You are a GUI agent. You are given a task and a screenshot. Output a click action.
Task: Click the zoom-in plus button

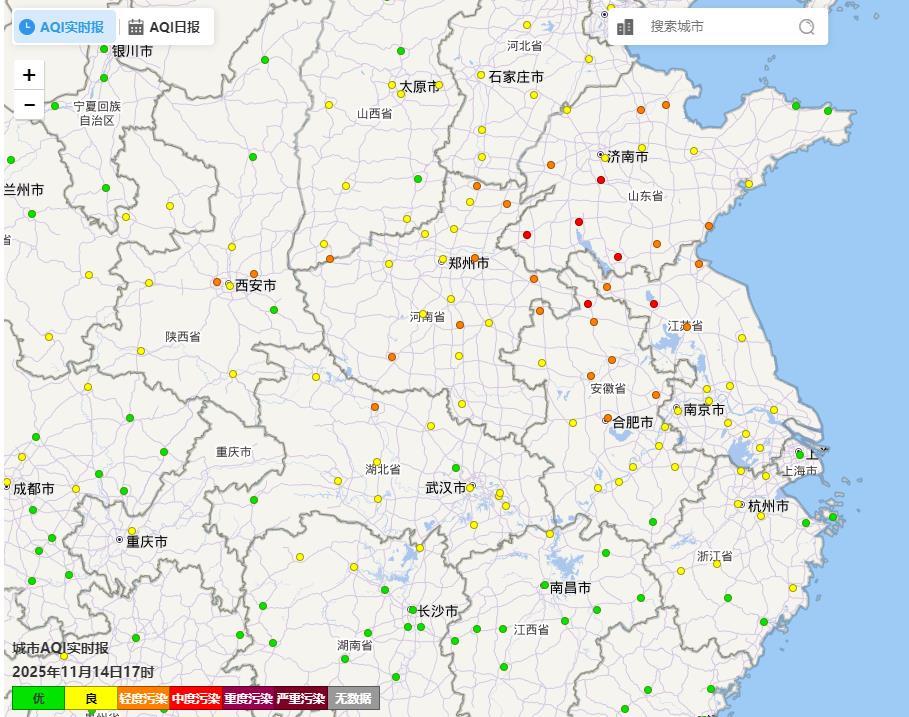pos(28,74)
